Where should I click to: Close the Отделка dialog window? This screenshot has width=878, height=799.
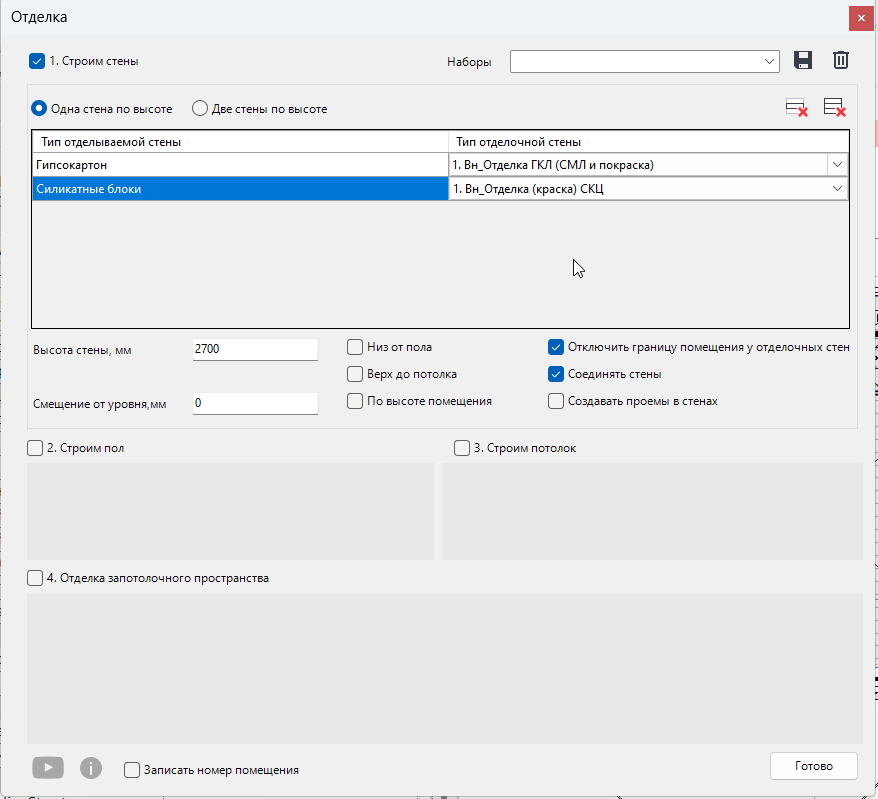coord(860,18)
